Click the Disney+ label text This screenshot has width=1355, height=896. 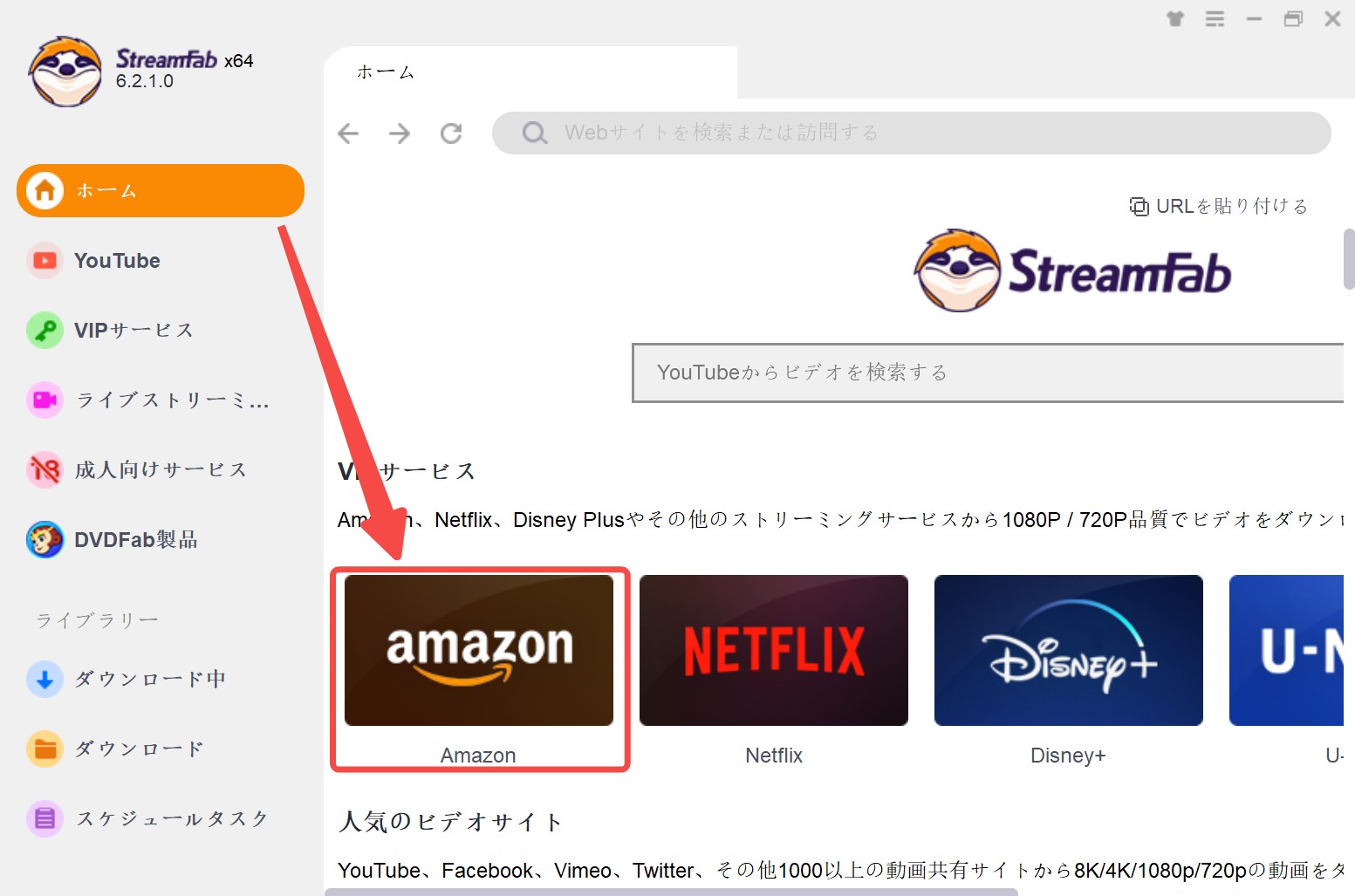coord(1068,756)
